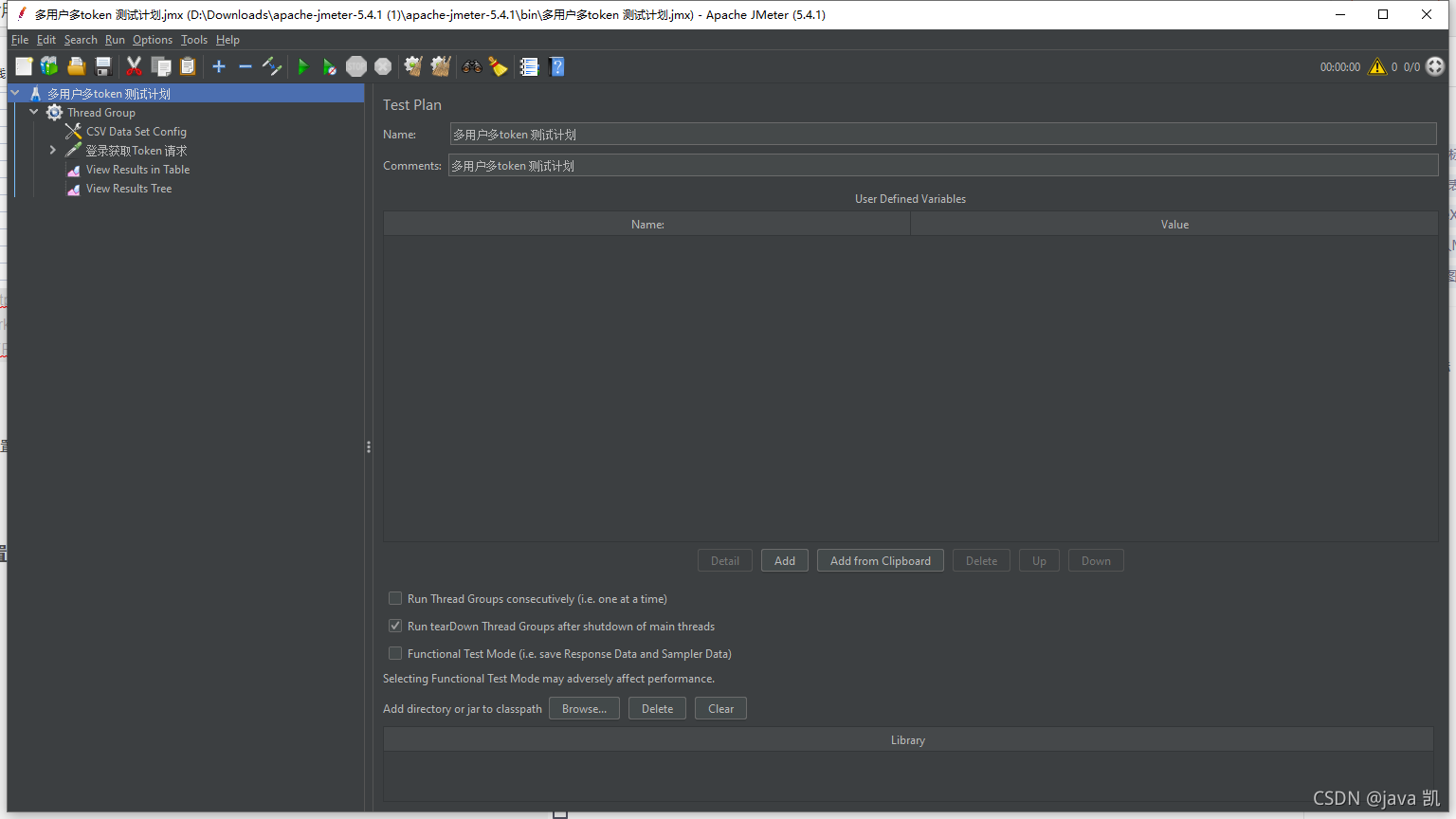Image resolution: width=1456 pixels, height=819 pixels.
Task: Click the 0/0 active threads counter
Action: (1412, 66)
